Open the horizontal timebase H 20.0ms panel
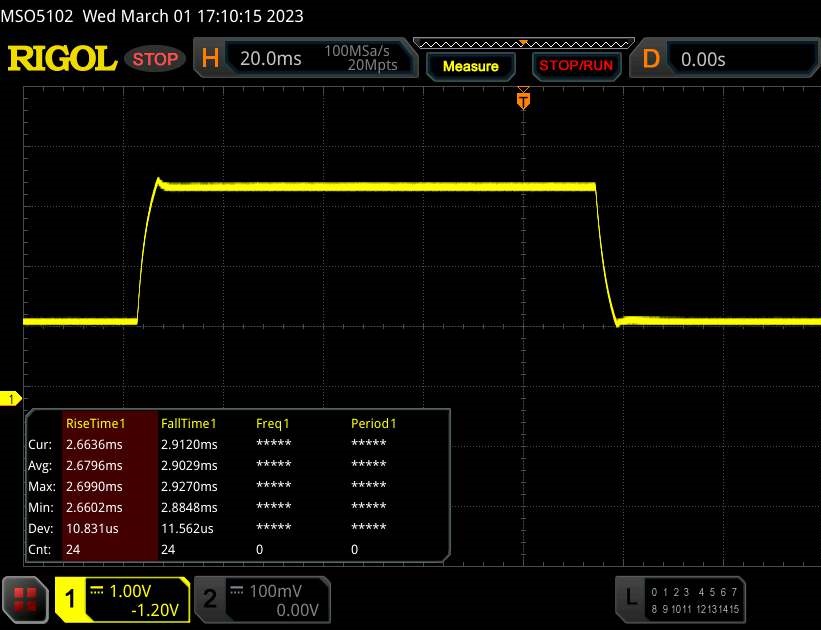 tap(305, 58)
